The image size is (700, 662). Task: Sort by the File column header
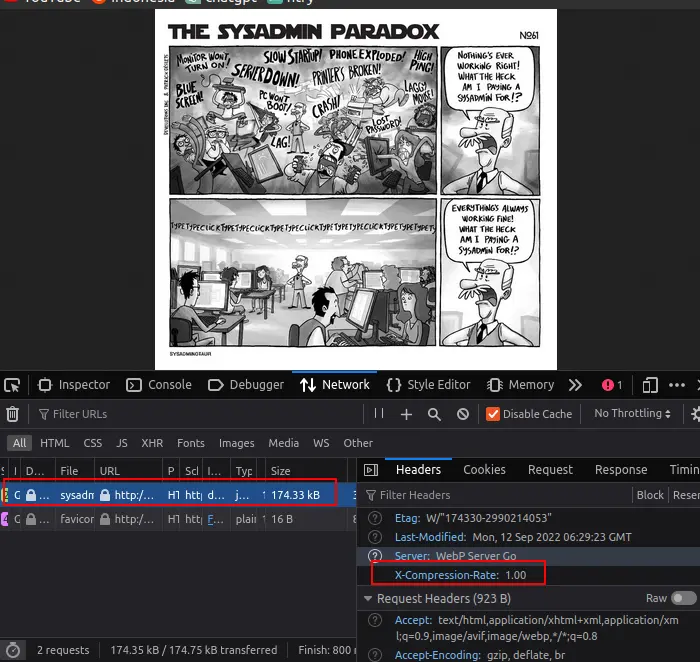[75, 471]
